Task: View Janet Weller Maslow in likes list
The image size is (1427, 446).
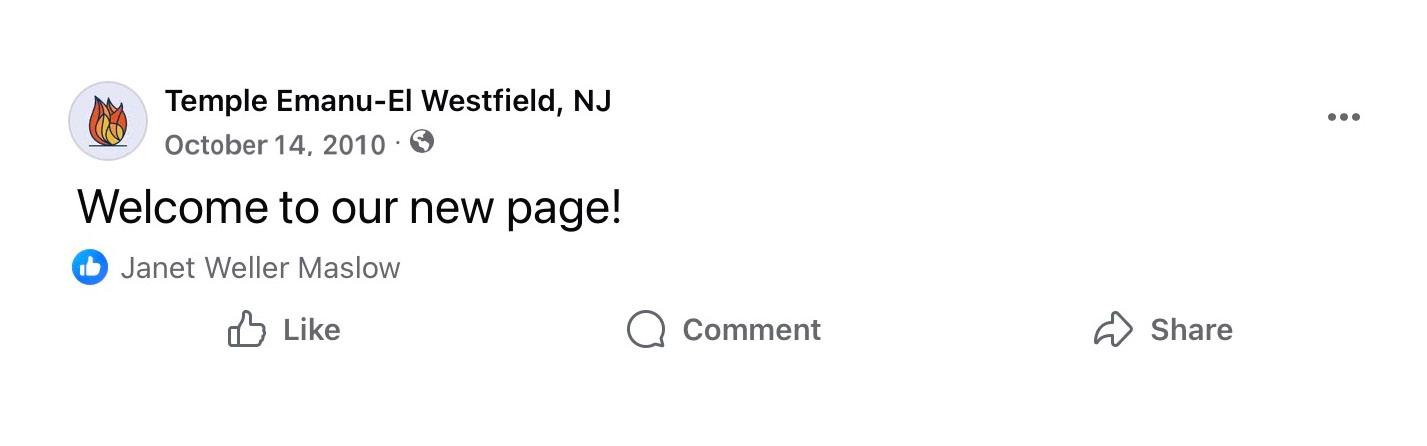Action: (x=260, y=268)
